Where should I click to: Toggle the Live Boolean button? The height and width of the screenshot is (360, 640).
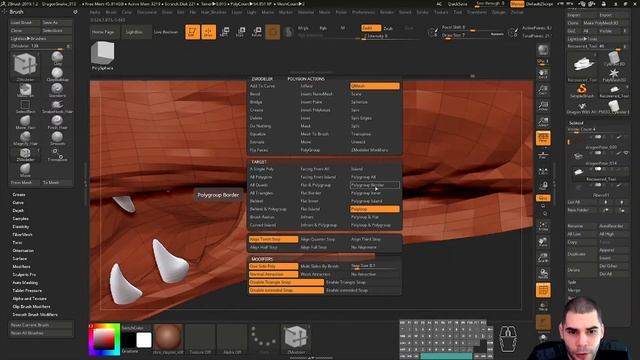point(166,32)
